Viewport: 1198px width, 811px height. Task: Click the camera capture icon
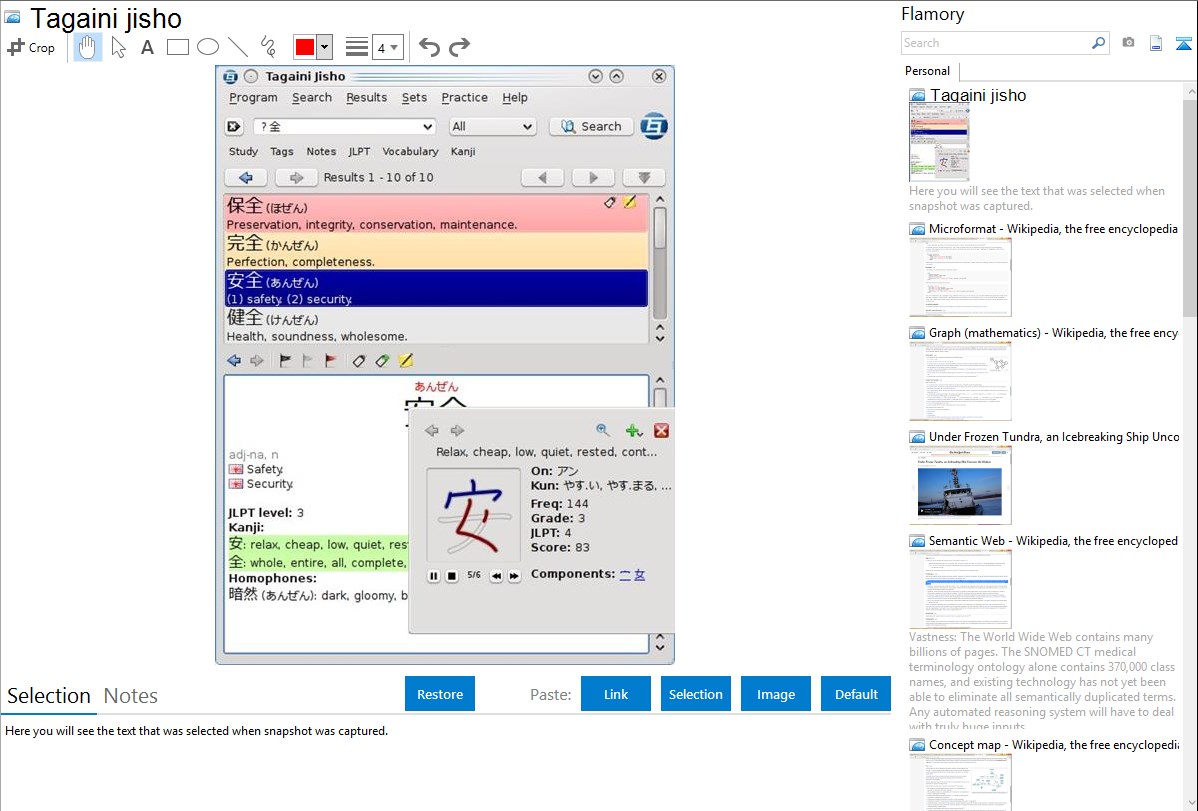1128,43
